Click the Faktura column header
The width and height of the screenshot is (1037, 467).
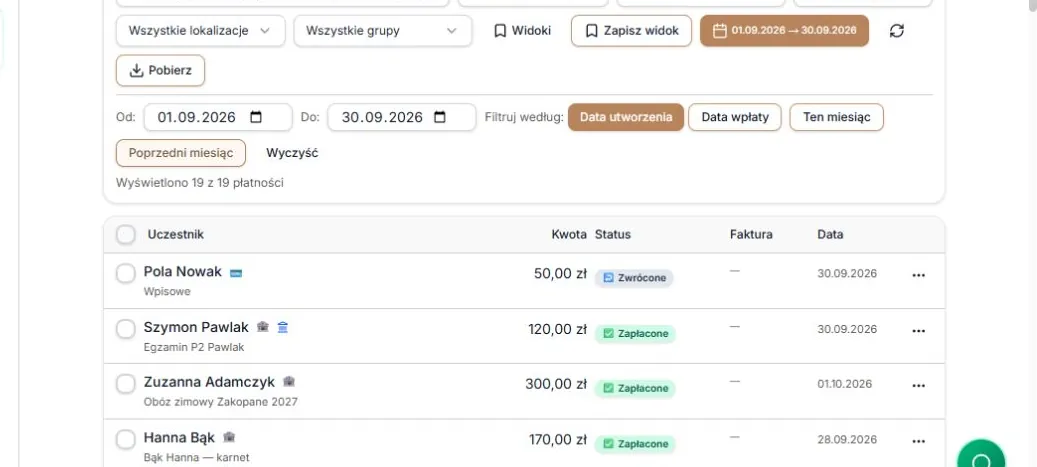pos(751,234)
